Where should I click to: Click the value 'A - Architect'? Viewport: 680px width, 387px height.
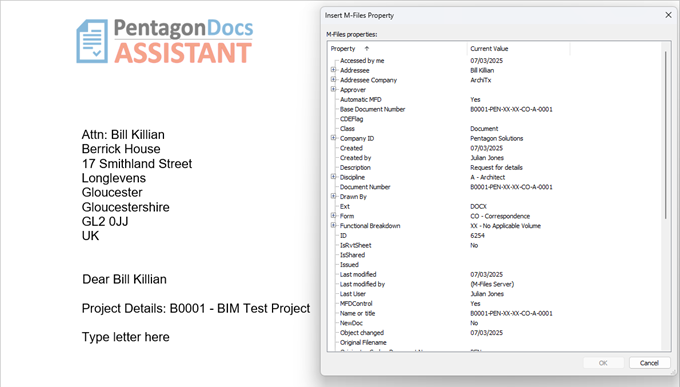(488, 177)
